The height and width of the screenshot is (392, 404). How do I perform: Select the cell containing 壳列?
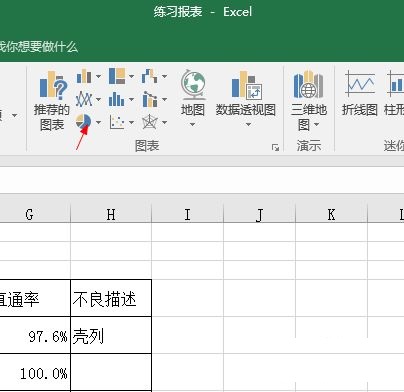point(111,335)
